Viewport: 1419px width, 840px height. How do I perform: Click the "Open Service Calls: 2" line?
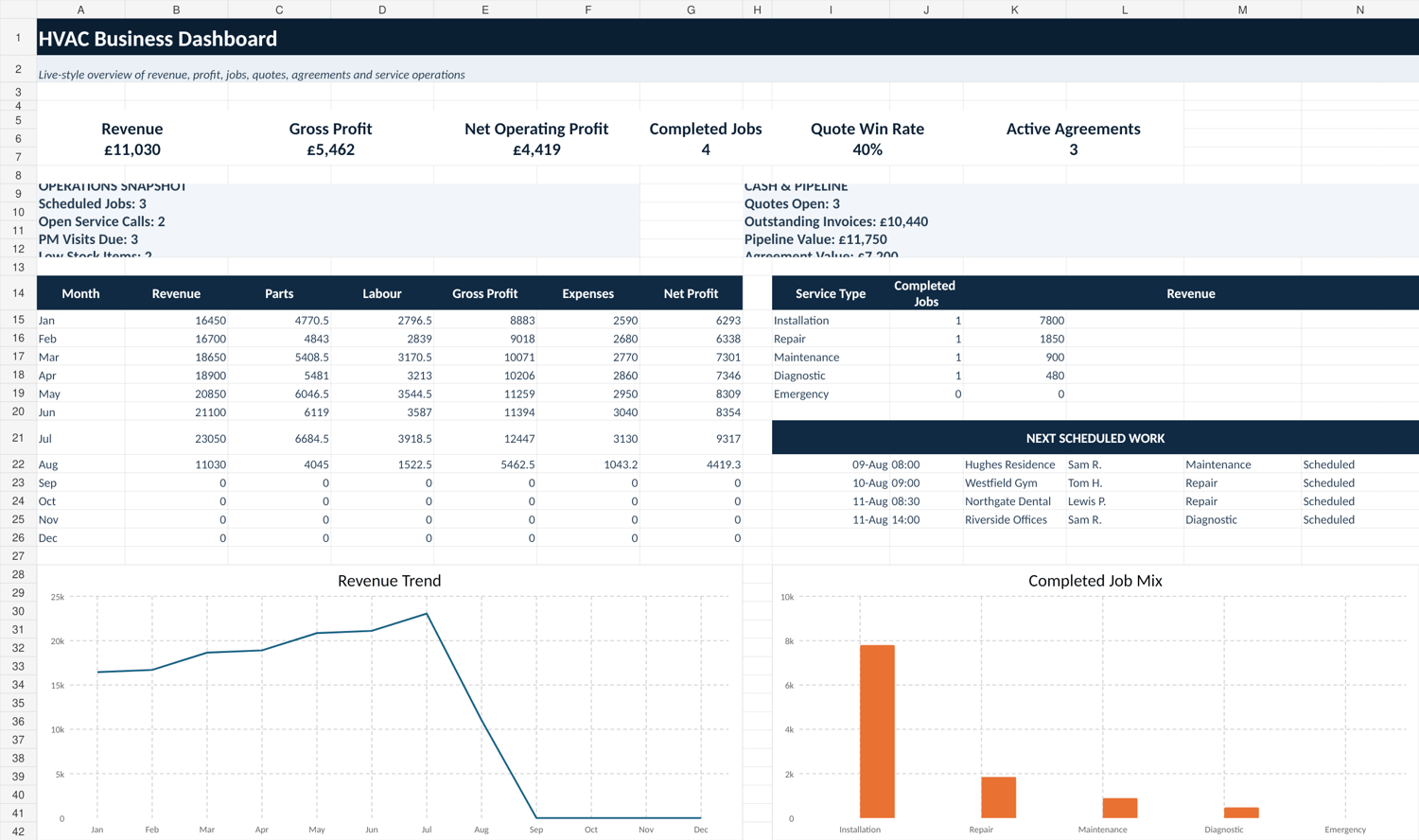102,221
